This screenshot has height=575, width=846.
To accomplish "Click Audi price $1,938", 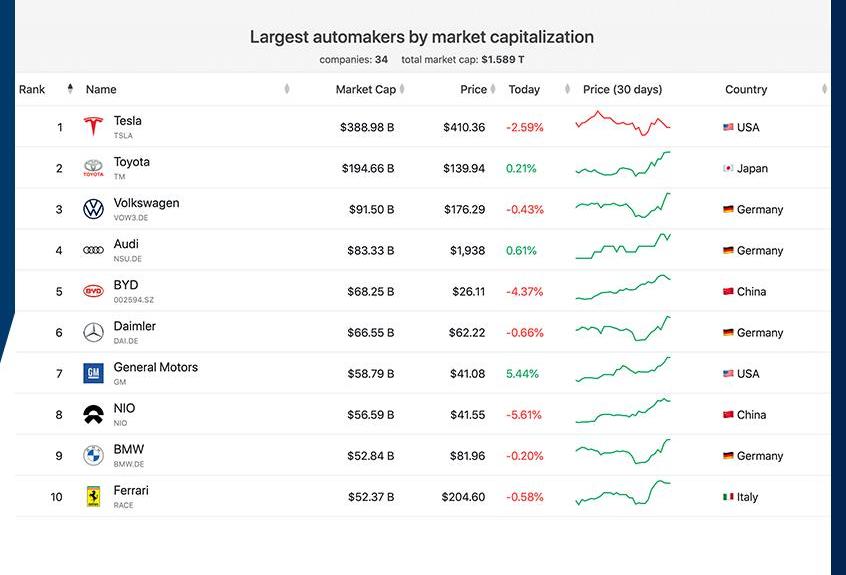I will pyautogui.click(x=468, y=251).
